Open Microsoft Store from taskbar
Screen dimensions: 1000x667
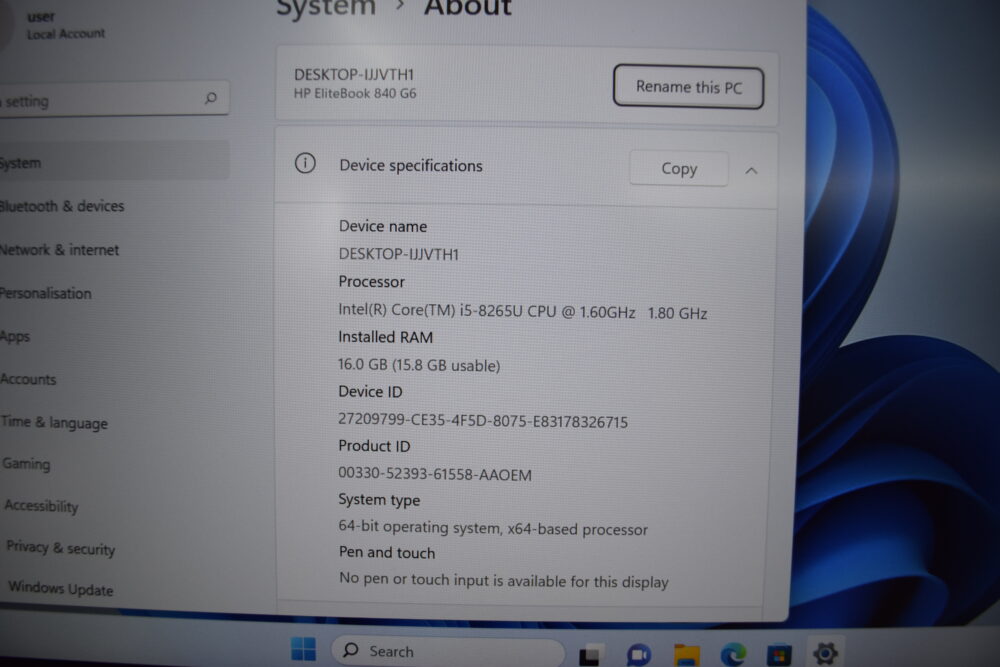tap(779, 655)
